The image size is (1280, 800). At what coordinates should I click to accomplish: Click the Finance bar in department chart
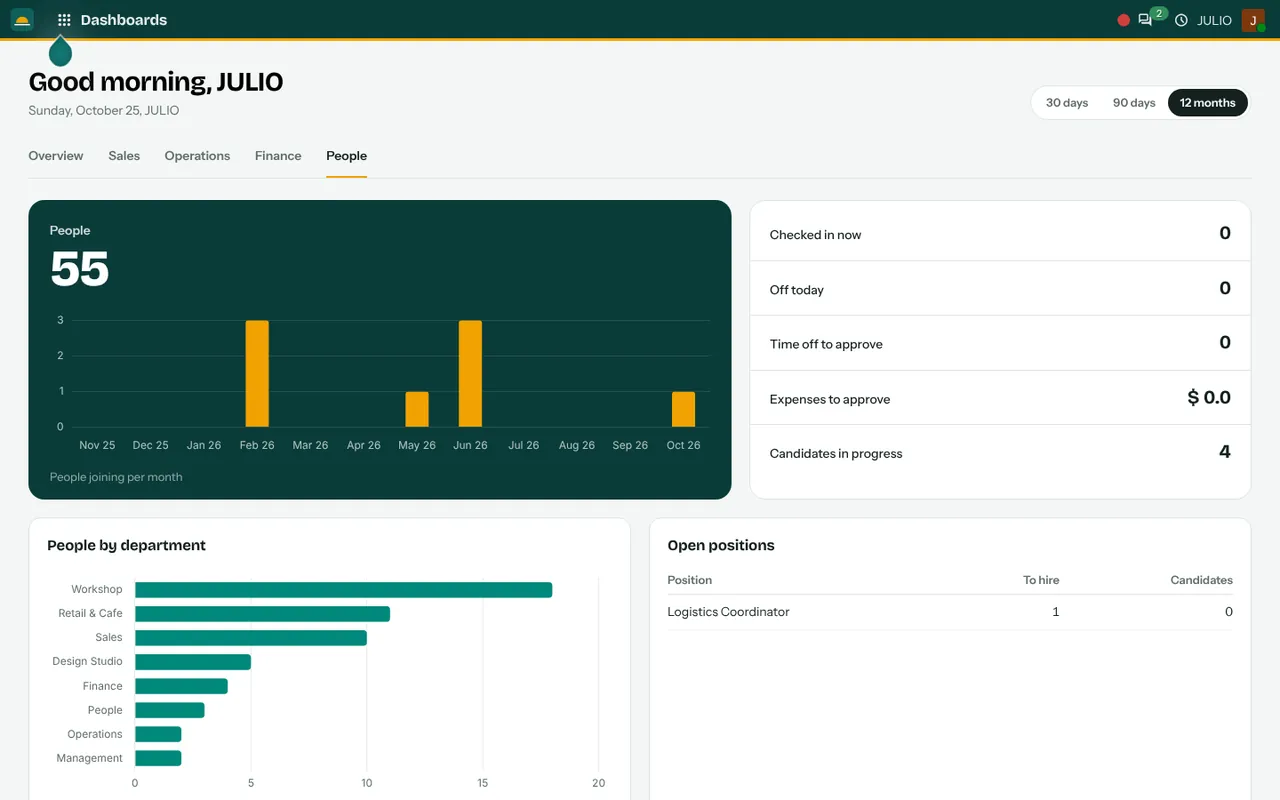tap(181, 686)
